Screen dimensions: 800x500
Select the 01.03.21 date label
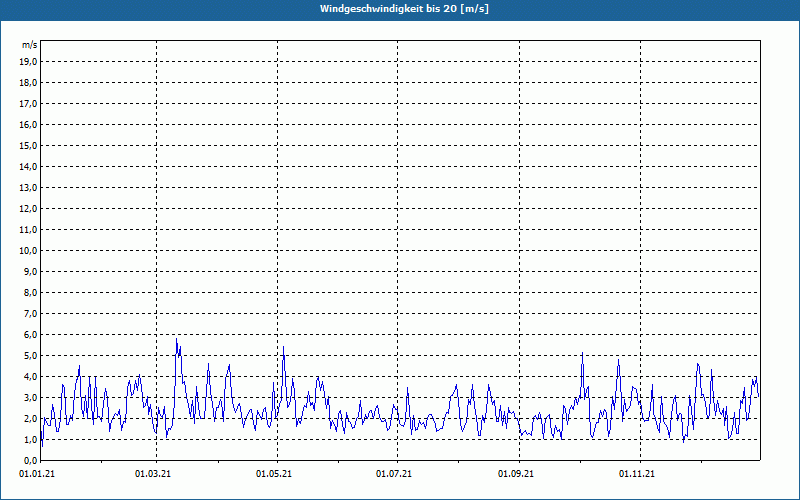[153, 474]
